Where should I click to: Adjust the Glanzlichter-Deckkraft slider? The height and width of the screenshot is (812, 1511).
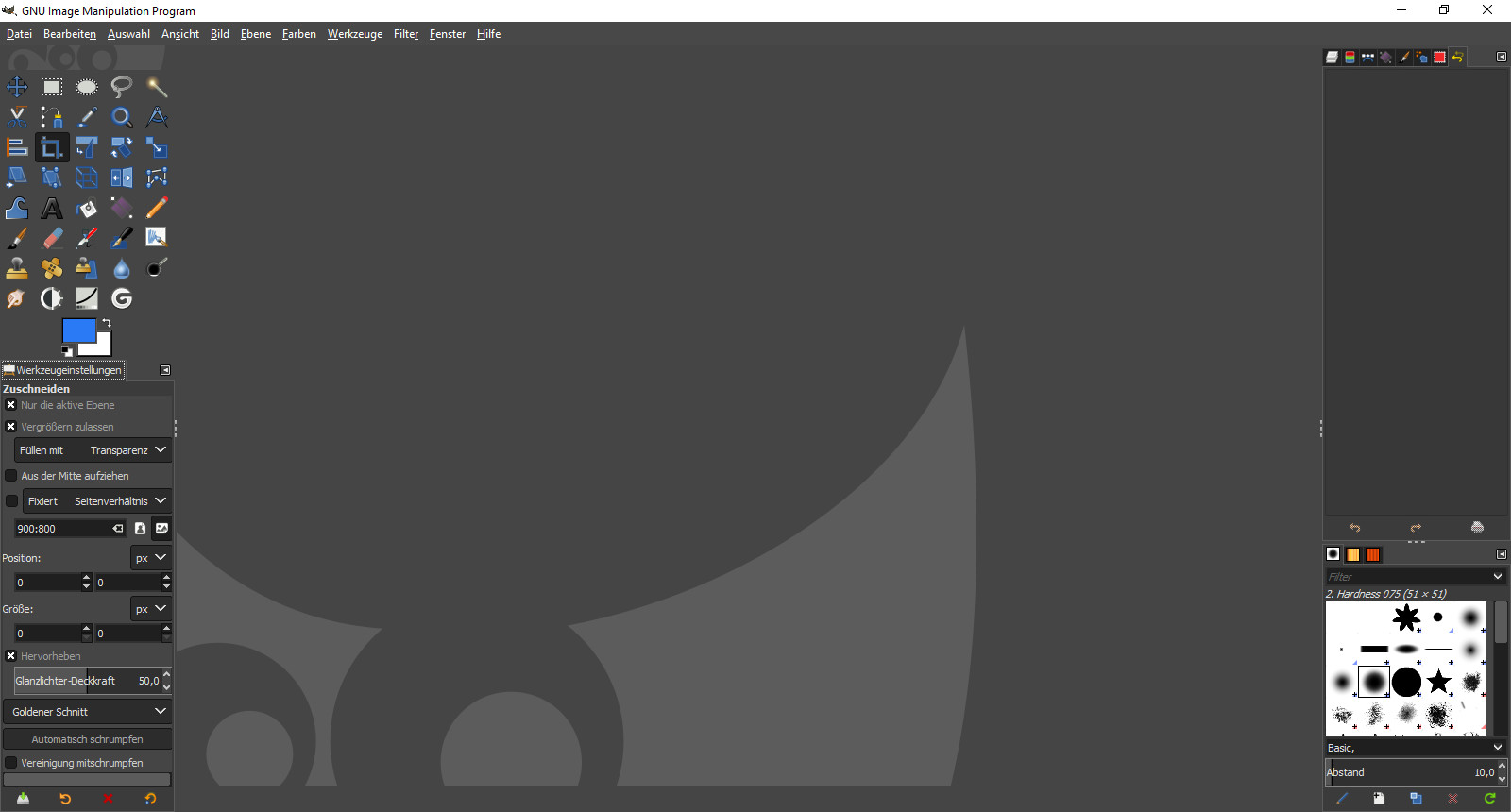(x=89, y=681)
